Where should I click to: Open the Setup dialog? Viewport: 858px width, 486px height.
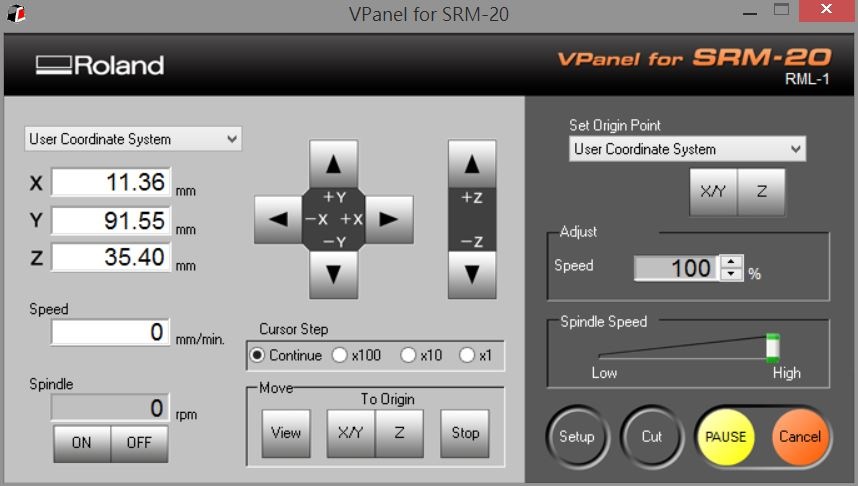pos(577,437)
